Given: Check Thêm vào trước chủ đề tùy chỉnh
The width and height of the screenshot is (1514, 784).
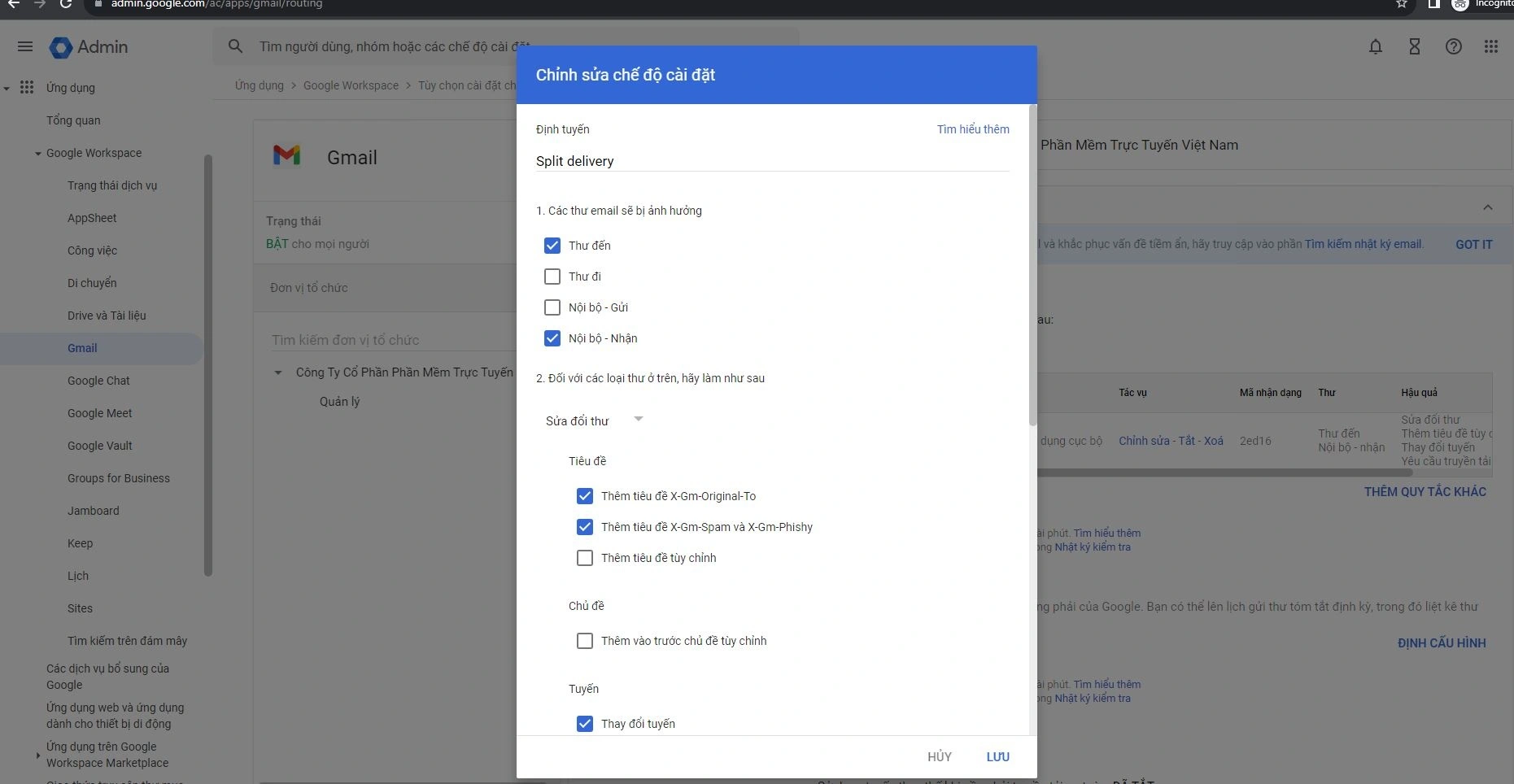Looking at the screenshot, I should (585, 641).
